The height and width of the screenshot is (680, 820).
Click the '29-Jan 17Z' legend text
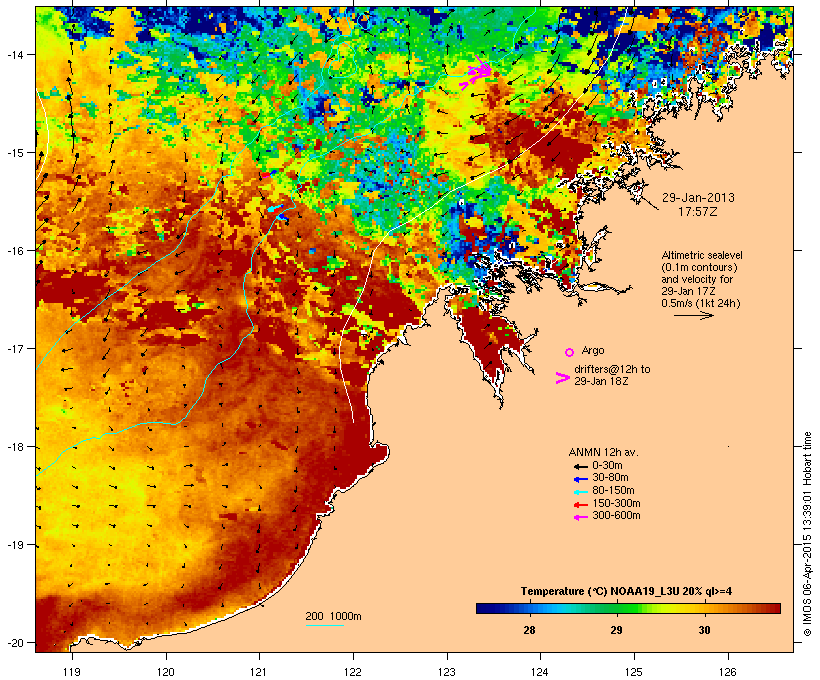[688, 291]
